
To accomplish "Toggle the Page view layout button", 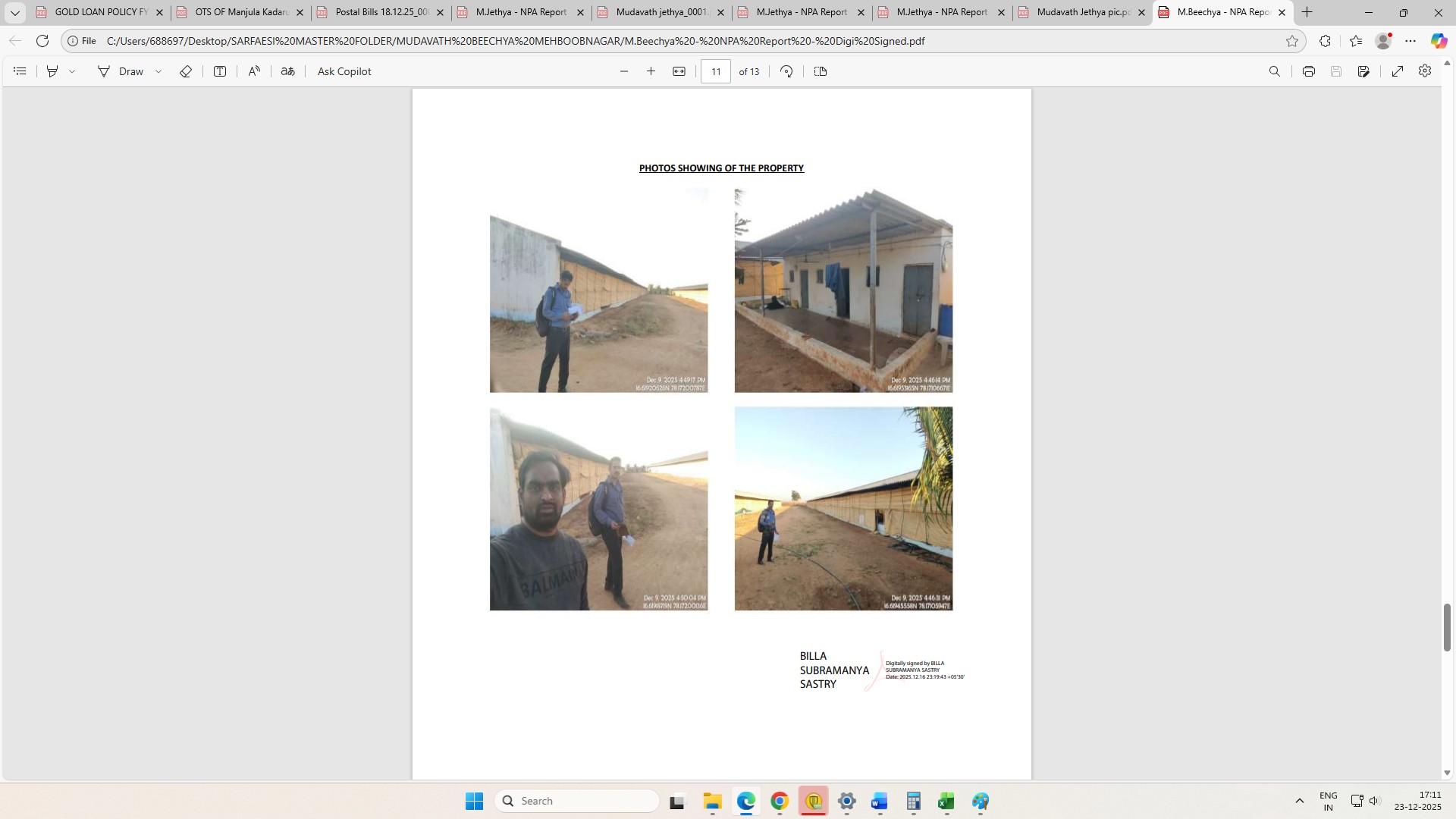I will 820,71.
